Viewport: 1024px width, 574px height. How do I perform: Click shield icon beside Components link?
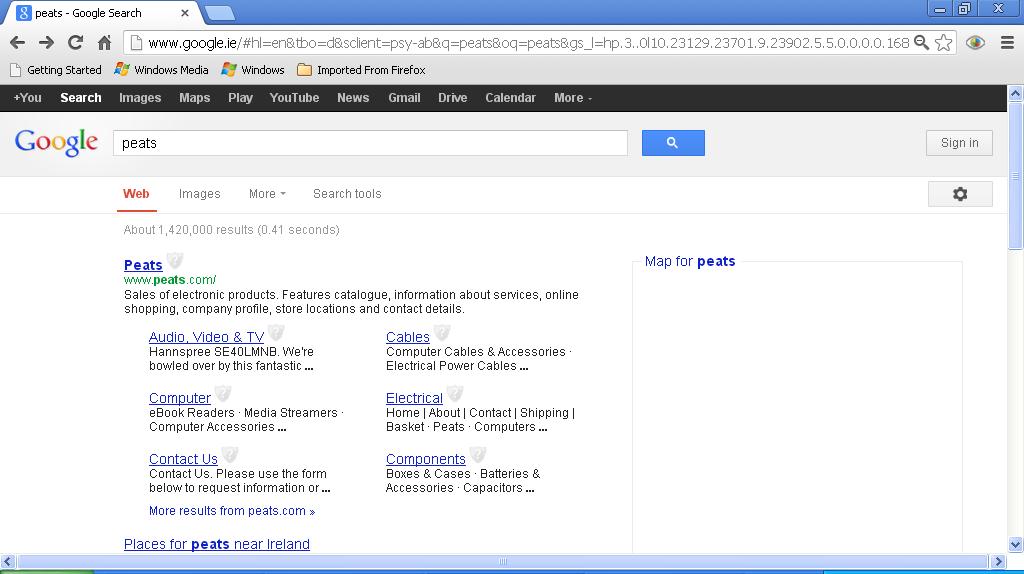point(477,454)
